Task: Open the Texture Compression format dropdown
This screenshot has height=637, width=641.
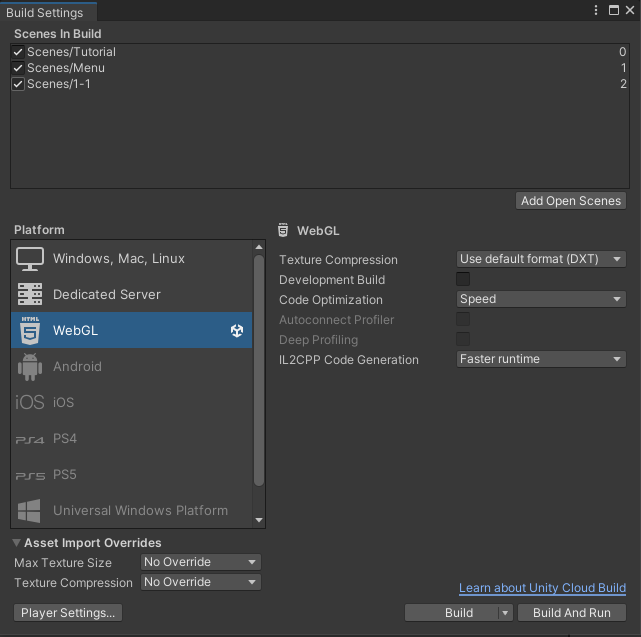Action: (541, 259)
